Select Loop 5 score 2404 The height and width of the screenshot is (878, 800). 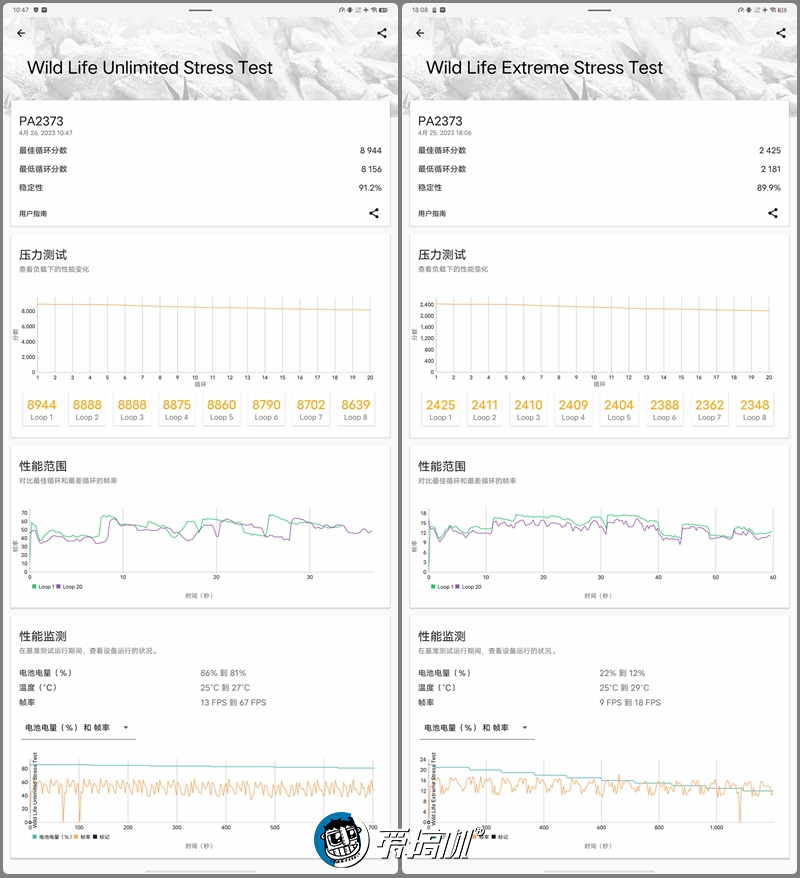[x=619, y=409]
